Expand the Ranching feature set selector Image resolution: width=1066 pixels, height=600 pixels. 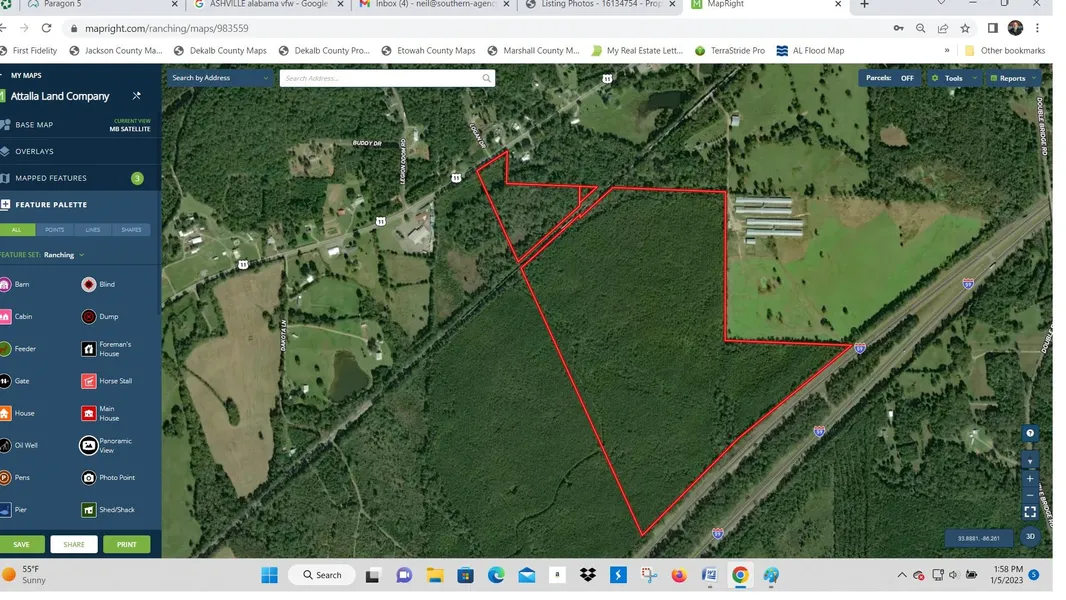coord(62,255)
